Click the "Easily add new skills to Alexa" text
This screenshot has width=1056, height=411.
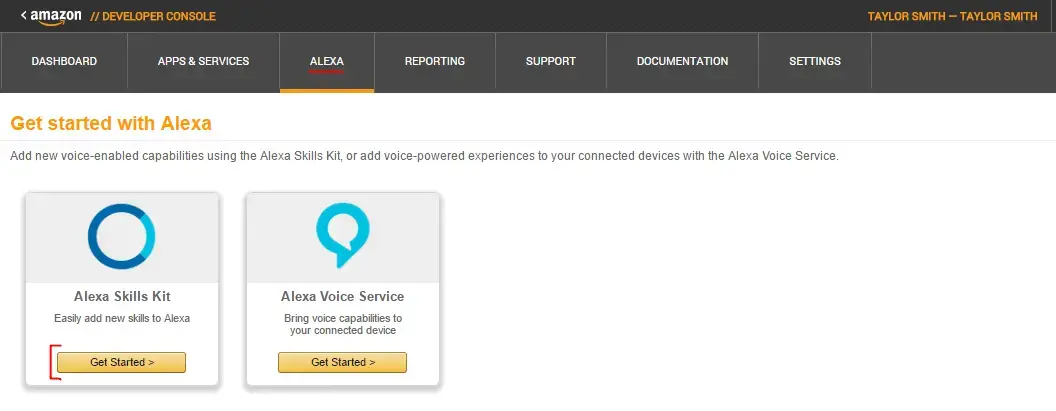121,318
